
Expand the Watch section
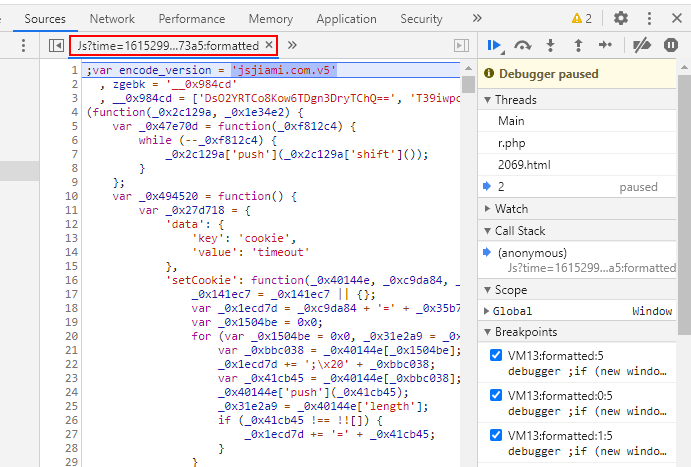pyautogui.click(x=511, y=209)
